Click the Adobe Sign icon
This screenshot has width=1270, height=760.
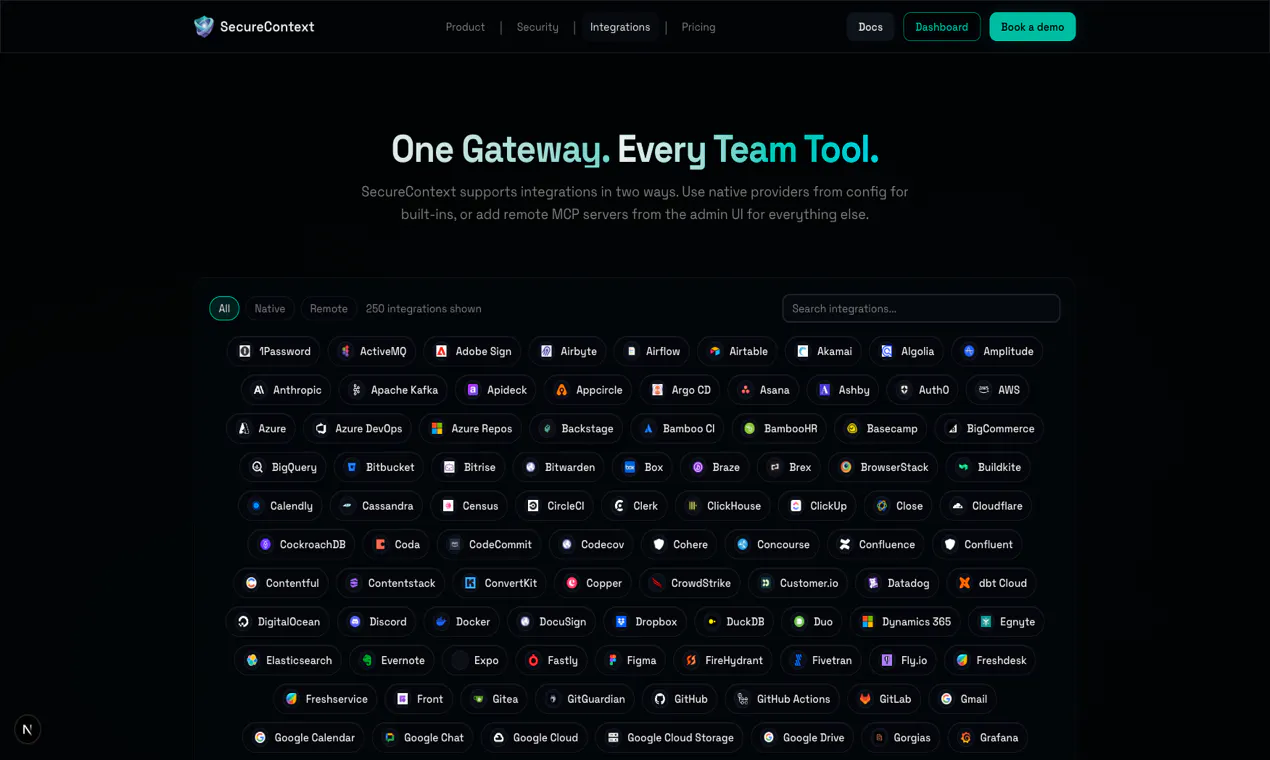coord(441,352)
